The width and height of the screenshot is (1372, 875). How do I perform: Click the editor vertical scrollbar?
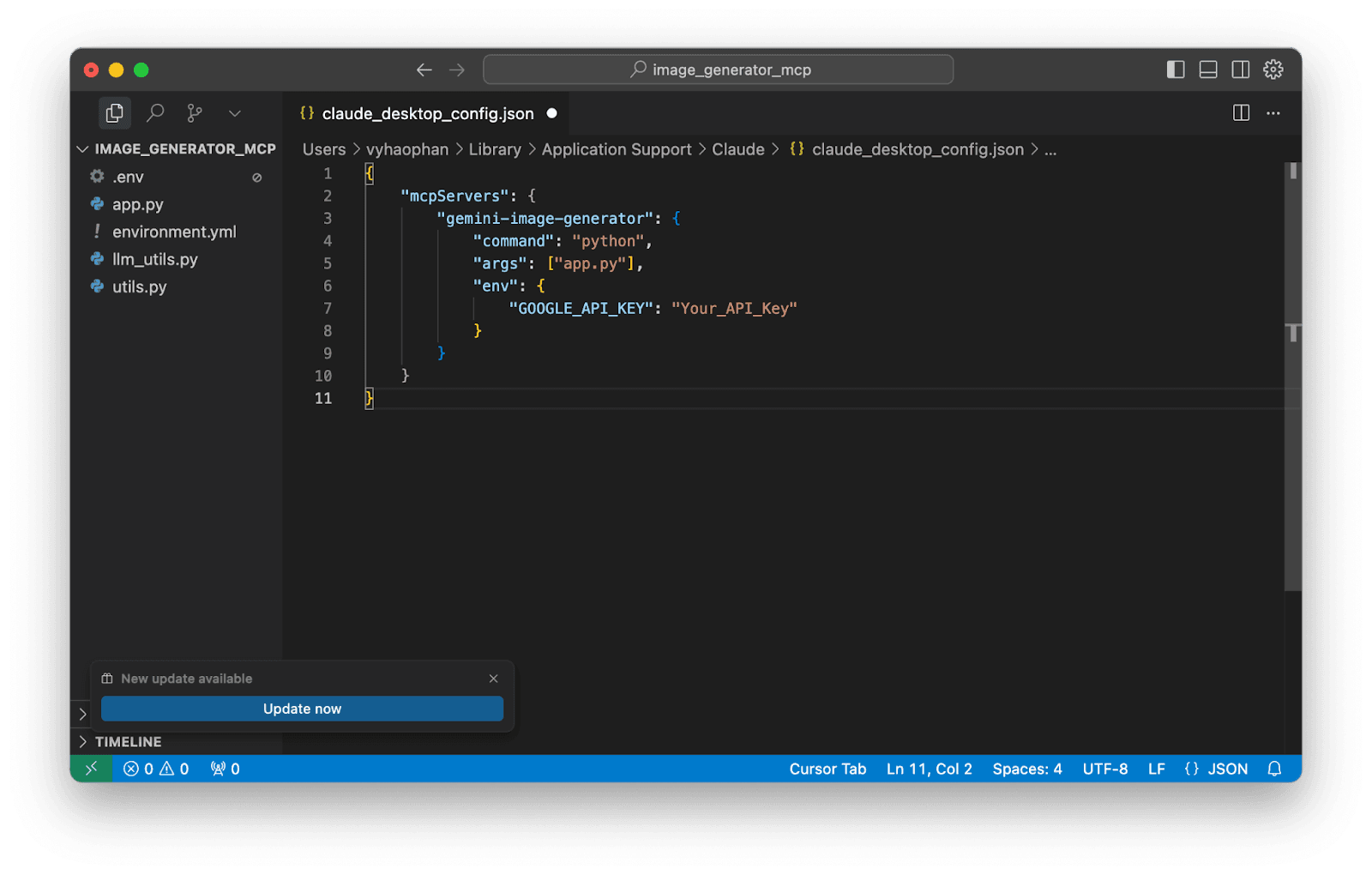click(x=1293, y=377)
